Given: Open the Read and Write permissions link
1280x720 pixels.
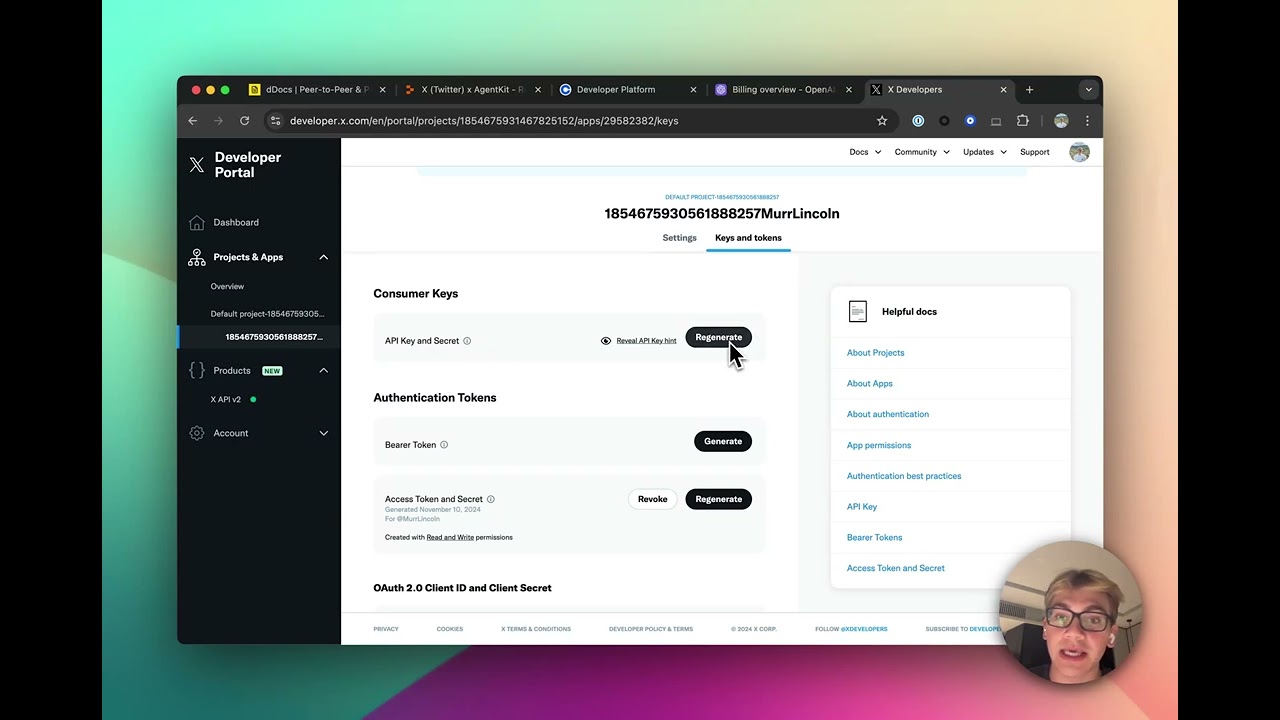Looking at the screenshot, I should pos(450,537).
